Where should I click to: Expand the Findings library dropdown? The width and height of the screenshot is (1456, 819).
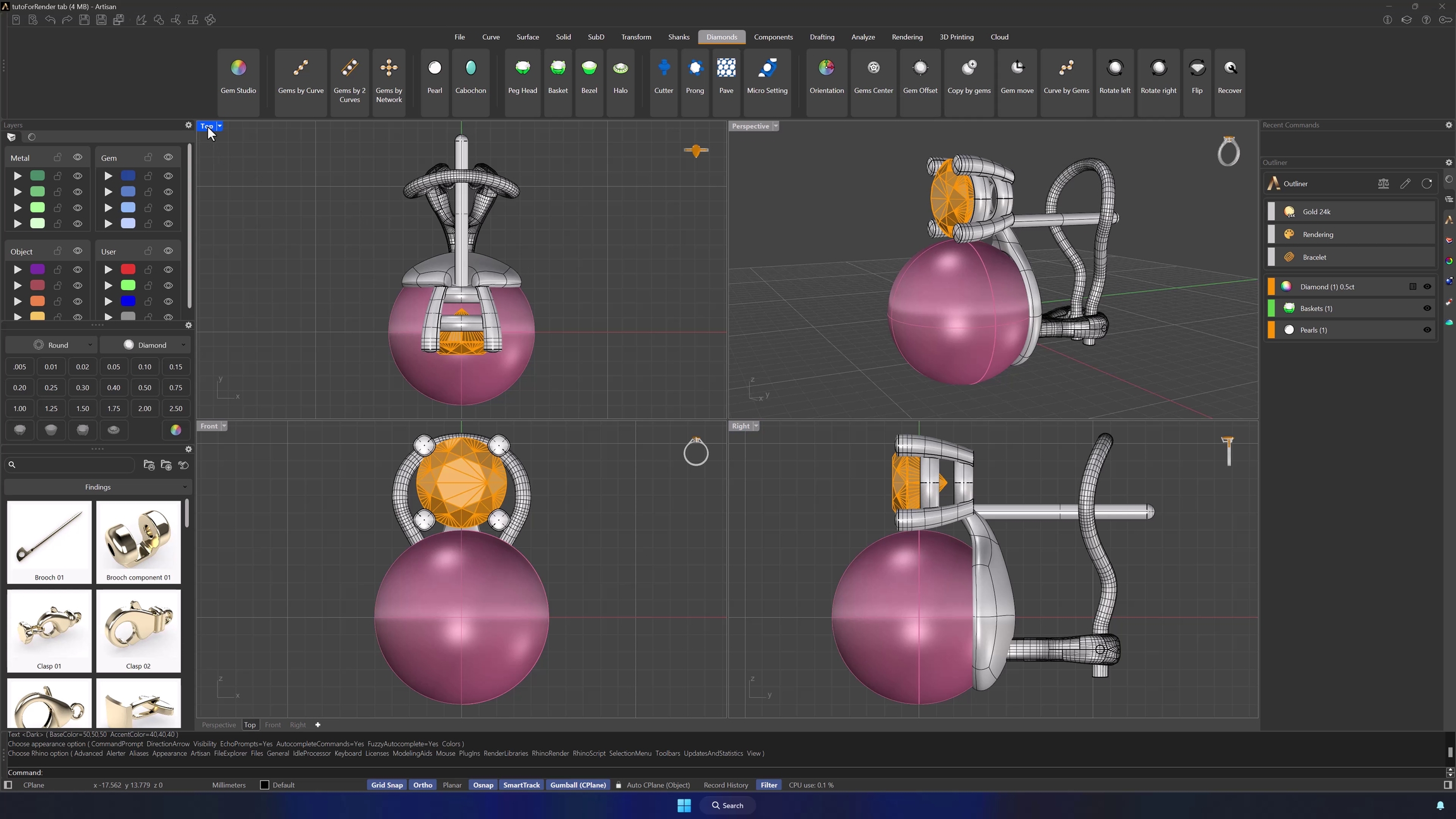[x=98, y=487]
